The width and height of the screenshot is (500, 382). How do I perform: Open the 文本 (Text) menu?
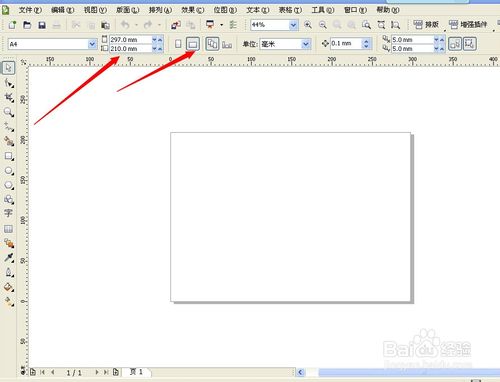coord(258,10)
